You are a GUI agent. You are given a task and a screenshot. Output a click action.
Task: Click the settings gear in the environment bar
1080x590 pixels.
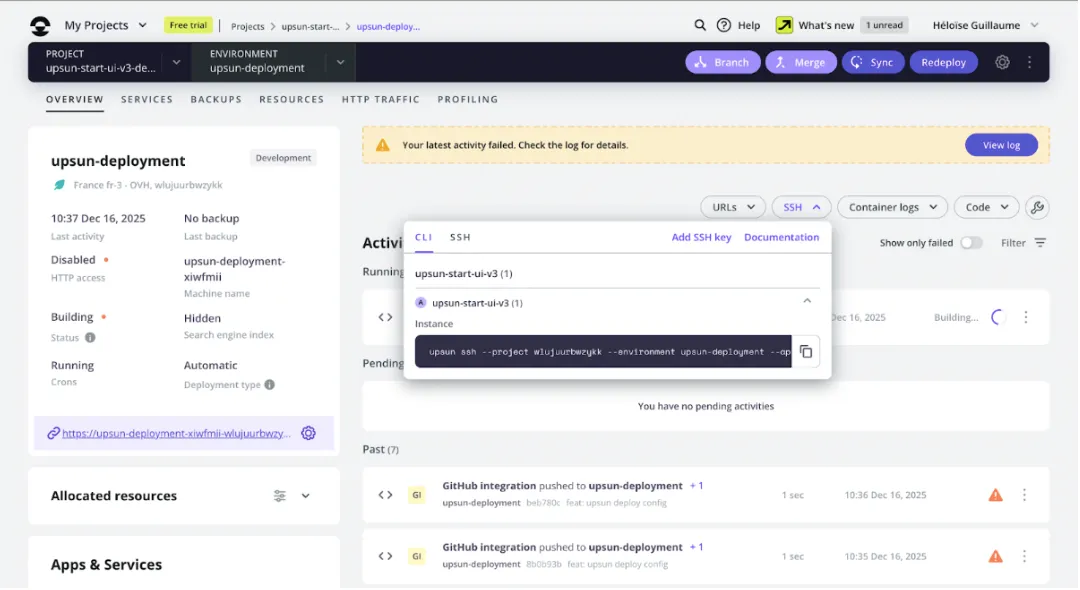click(x=1002, y=61)
